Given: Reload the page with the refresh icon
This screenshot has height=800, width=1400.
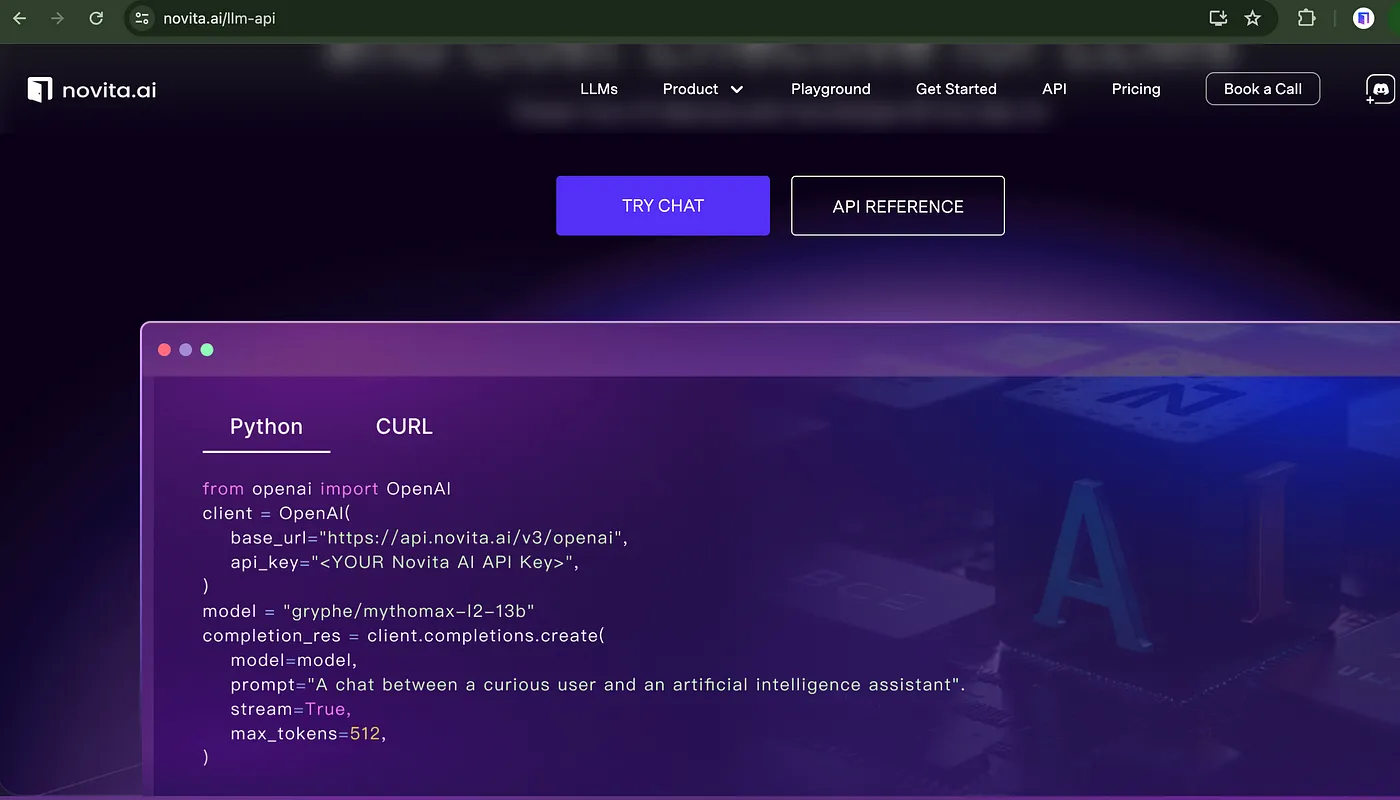Looking at the screenshot, I should pos(96,18).
